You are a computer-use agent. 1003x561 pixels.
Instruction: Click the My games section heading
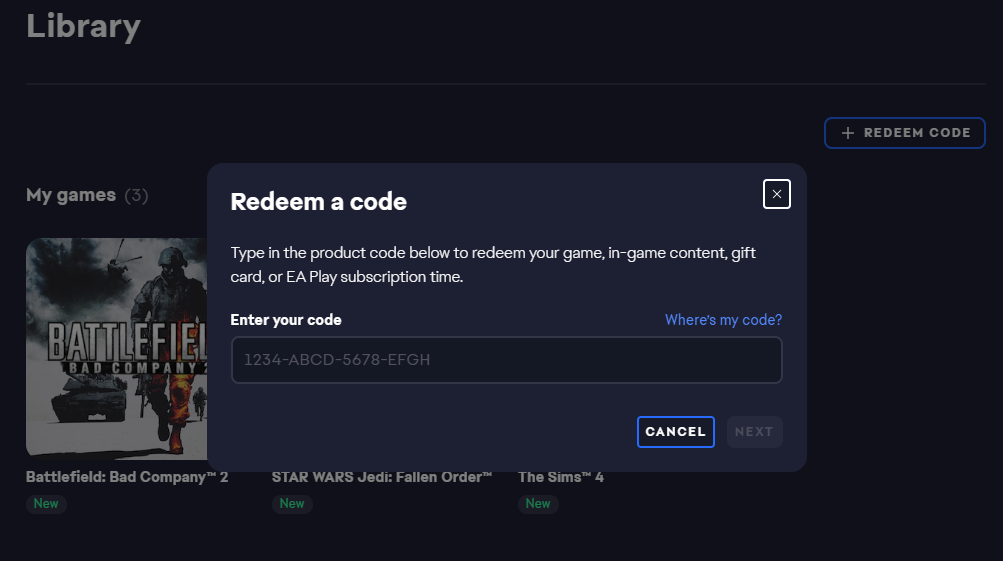coord(71,195)
